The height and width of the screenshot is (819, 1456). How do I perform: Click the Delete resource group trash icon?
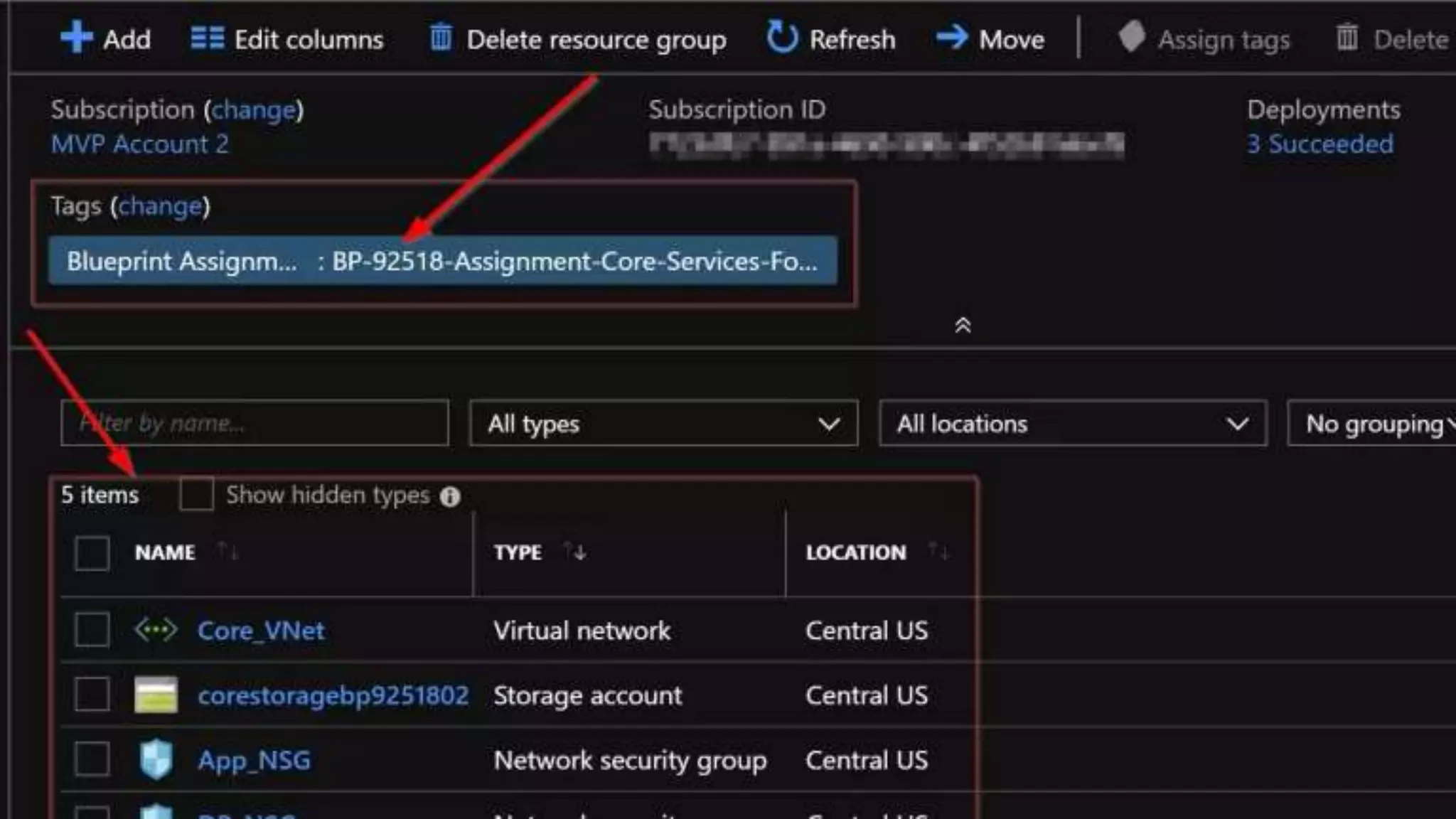click(x=441, y=37)
